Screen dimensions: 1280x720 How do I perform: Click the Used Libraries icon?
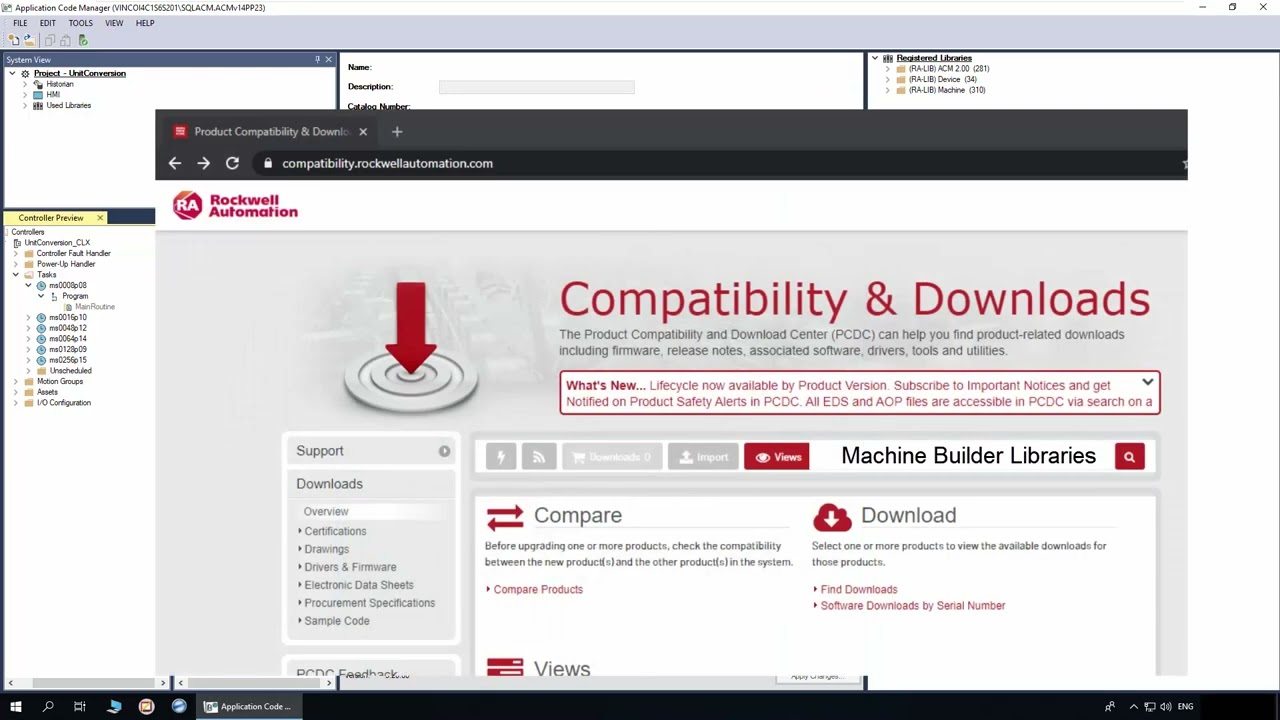pos(38,105)
